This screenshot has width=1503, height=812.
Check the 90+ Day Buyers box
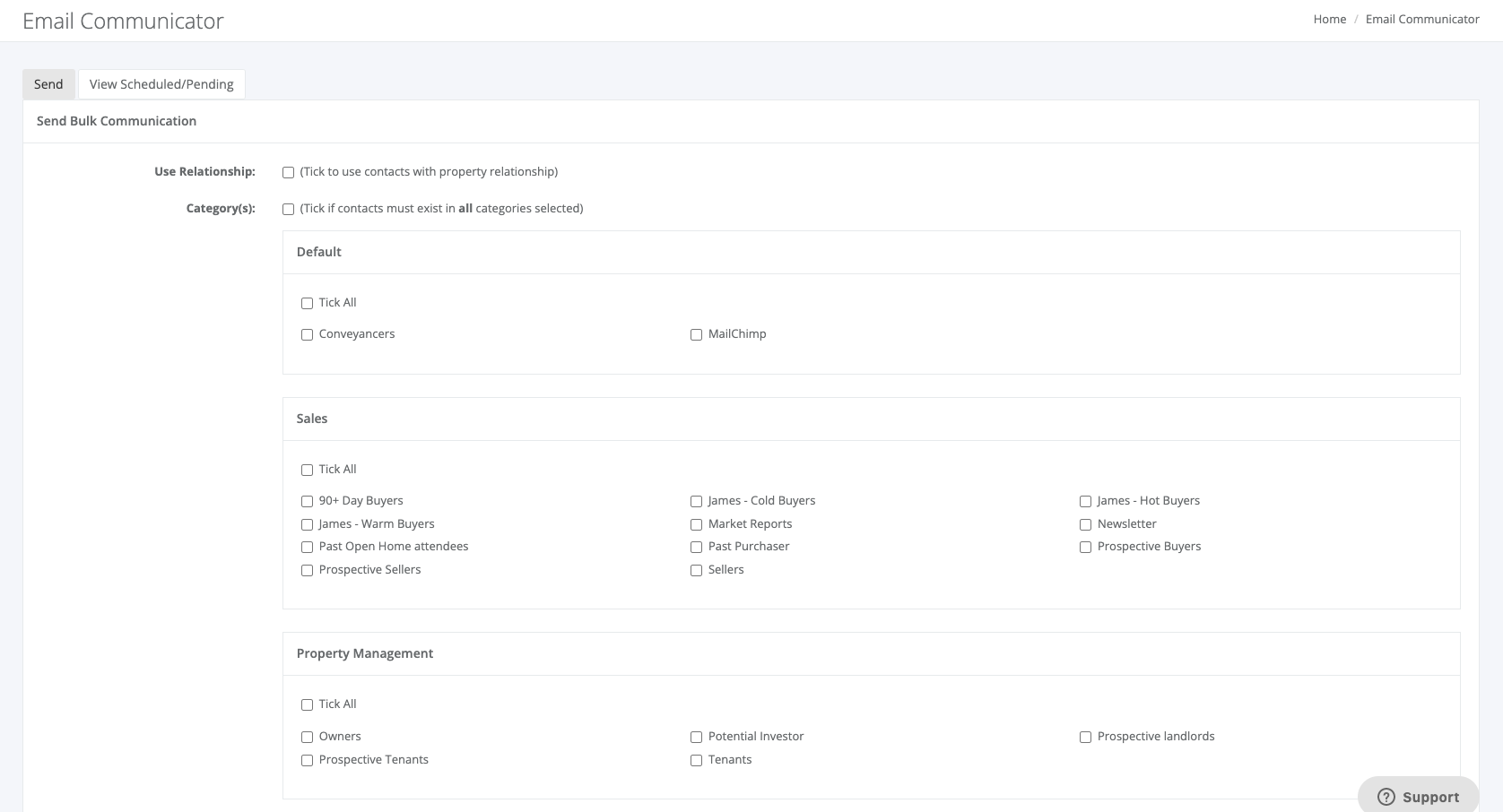(307, 501)
